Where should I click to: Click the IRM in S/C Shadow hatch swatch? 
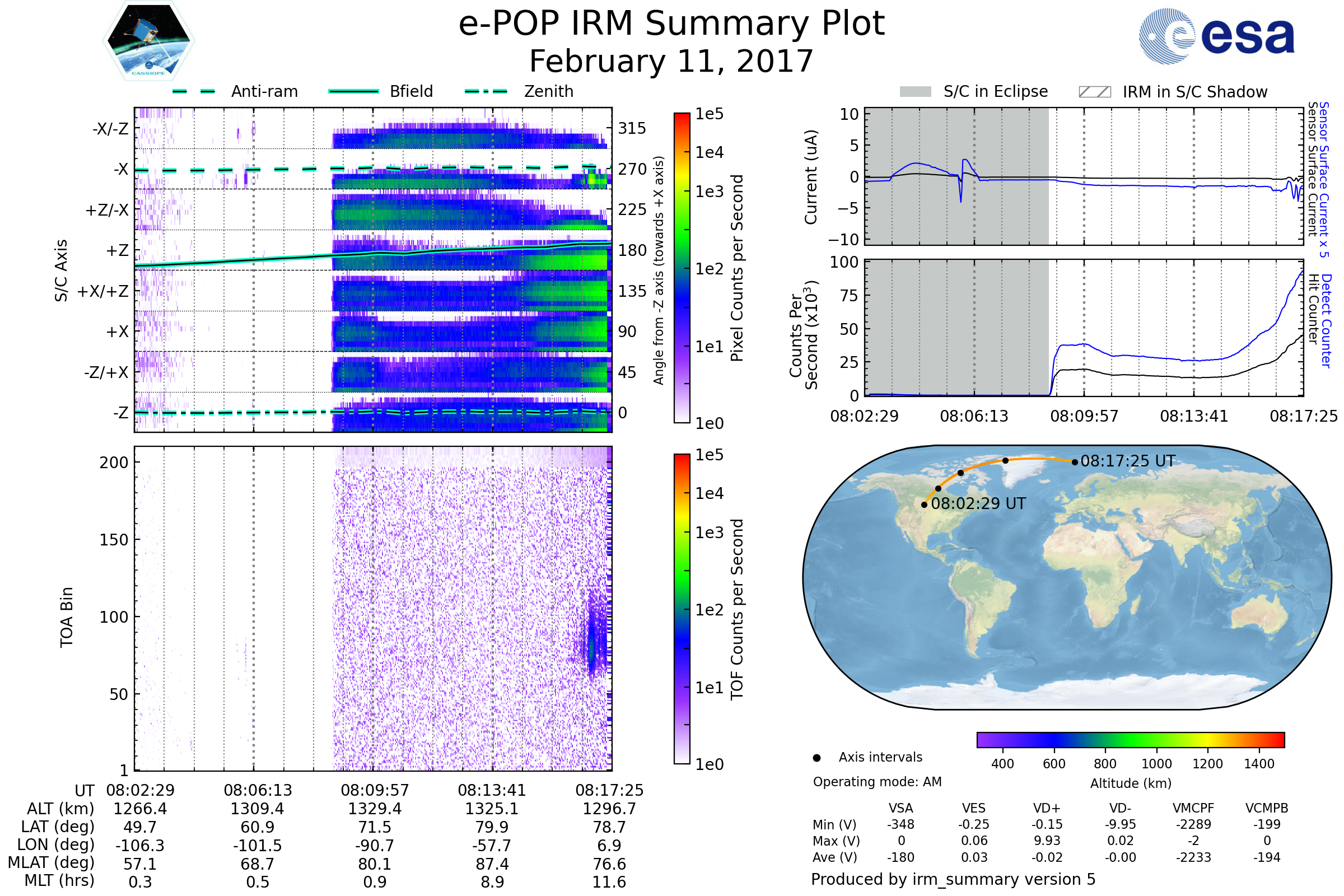click(1094, 92)
